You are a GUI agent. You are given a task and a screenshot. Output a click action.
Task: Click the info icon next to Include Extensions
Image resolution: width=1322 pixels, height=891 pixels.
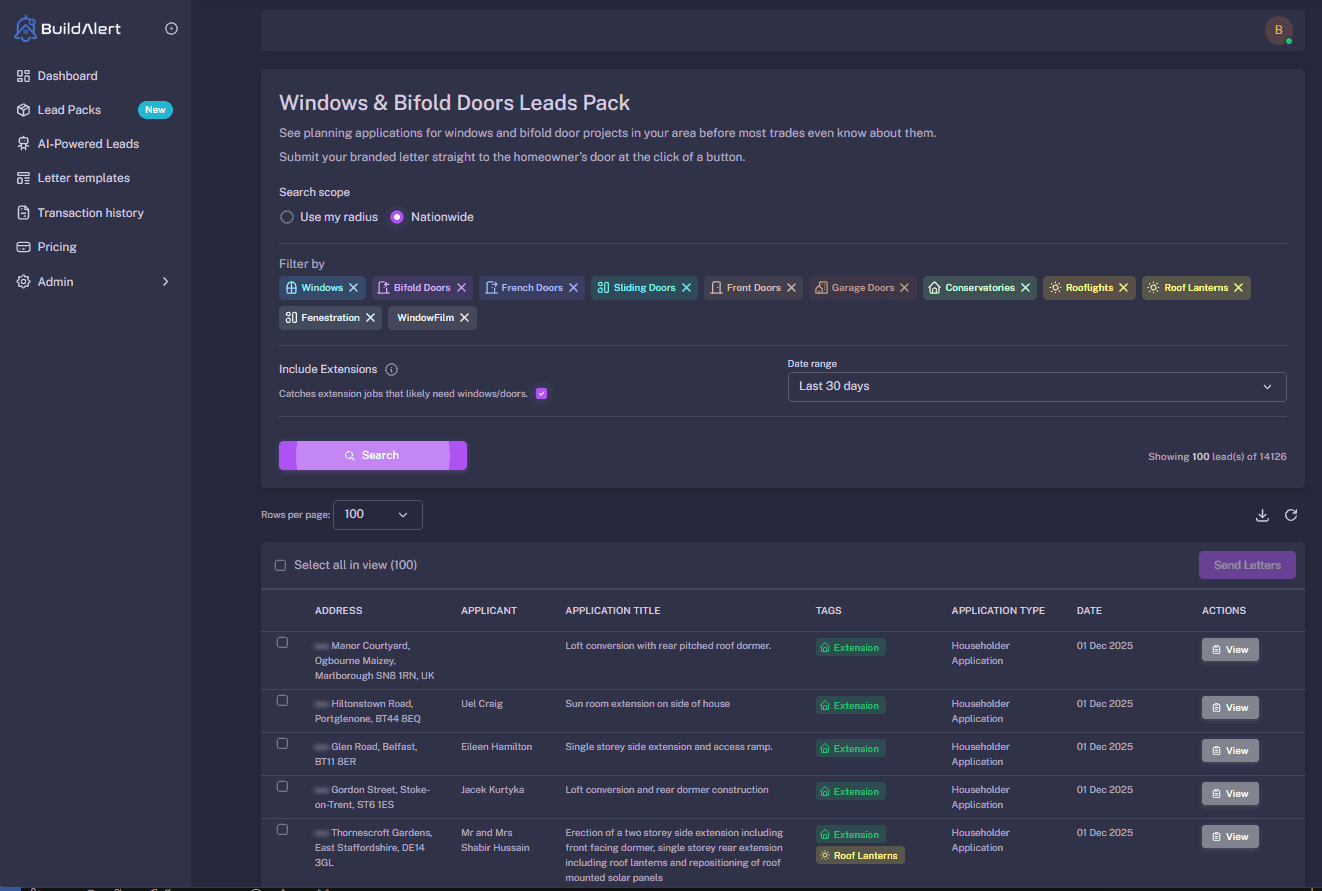[391, 369]
